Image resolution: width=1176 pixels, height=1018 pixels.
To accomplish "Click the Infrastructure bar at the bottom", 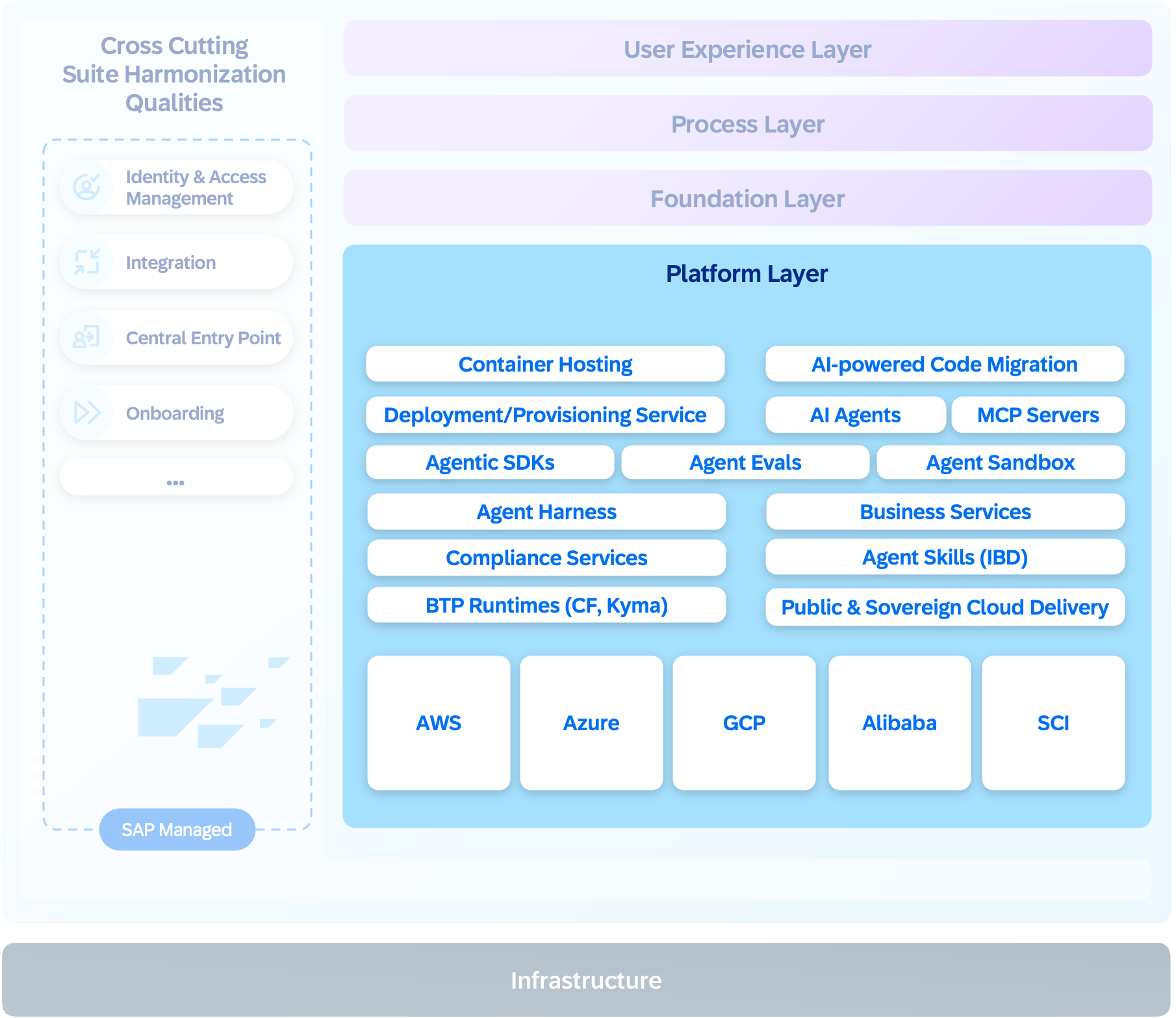I will (586, 980).
